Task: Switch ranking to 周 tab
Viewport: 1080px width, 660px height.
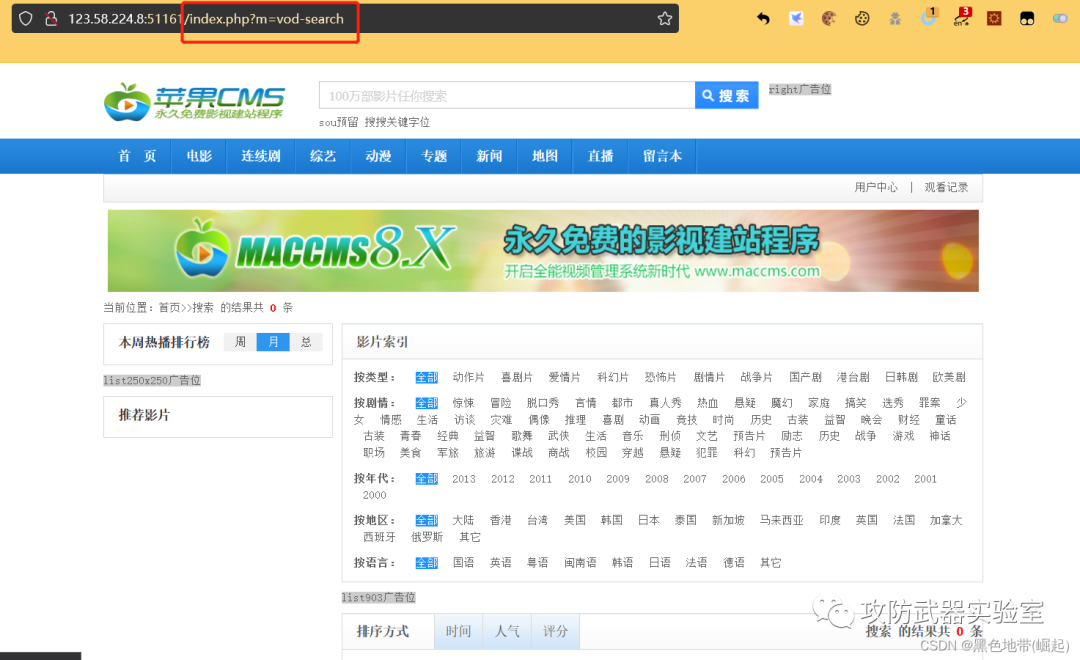Action: (x=240, y=342)
